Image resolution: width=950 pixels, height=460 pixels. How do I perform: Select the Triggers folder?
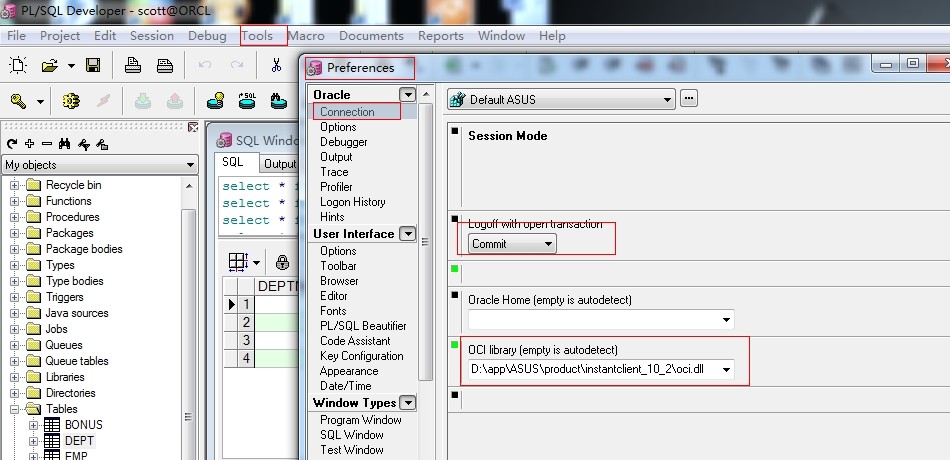pyautogui.click(x=65, y=297)
